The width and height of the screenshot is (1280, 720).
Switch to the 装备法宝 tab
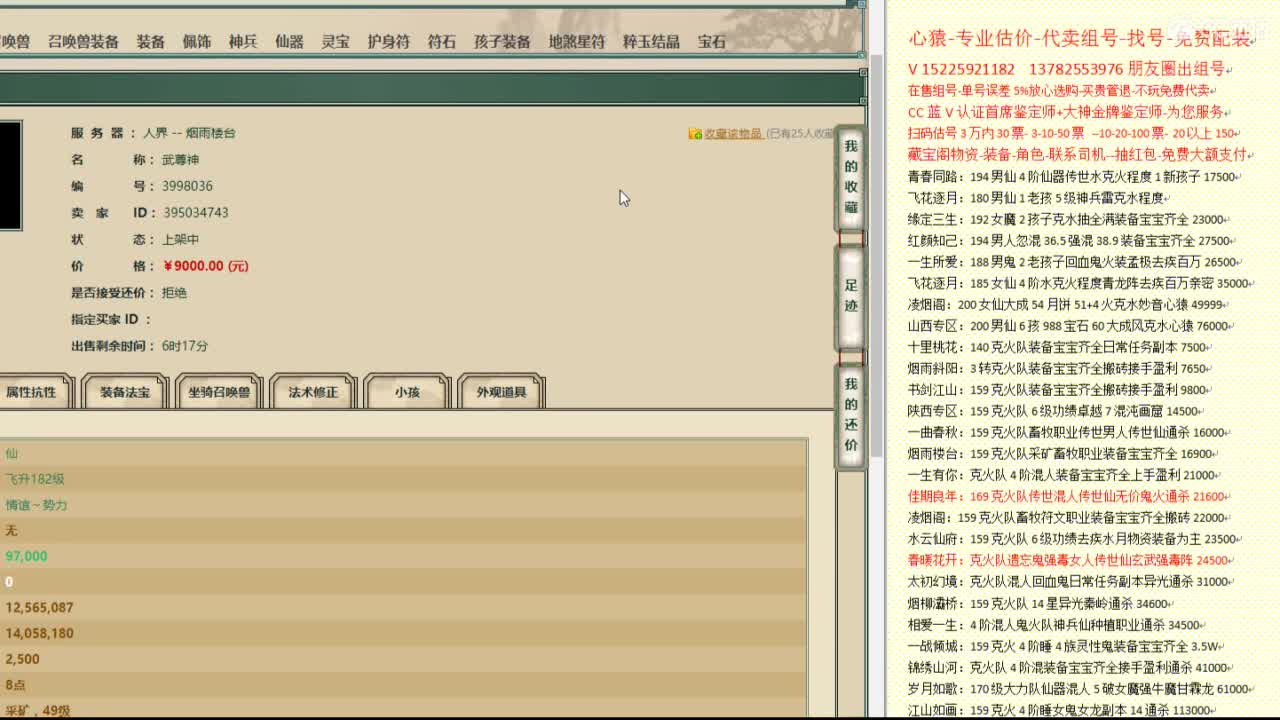[x=124, y=392]
